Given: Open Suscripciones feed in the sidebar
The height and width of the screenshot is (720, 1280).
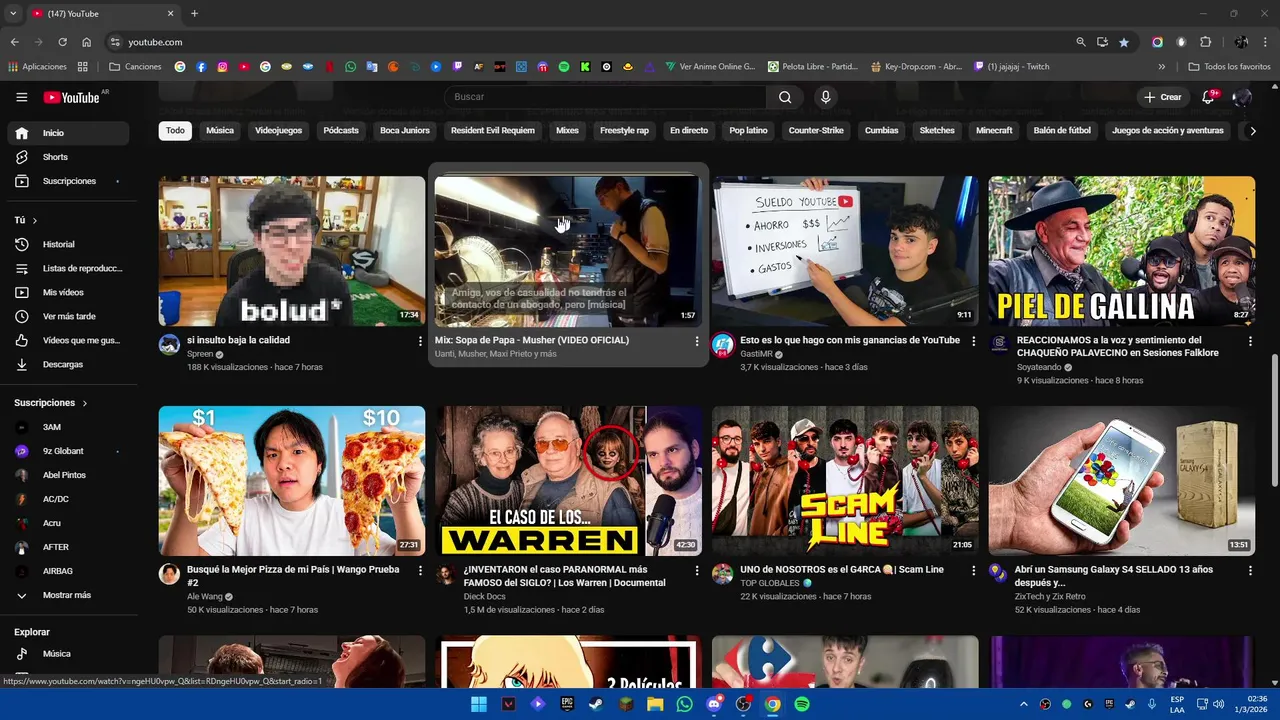Looking at the screenshot, I should (x=68, y=181).
